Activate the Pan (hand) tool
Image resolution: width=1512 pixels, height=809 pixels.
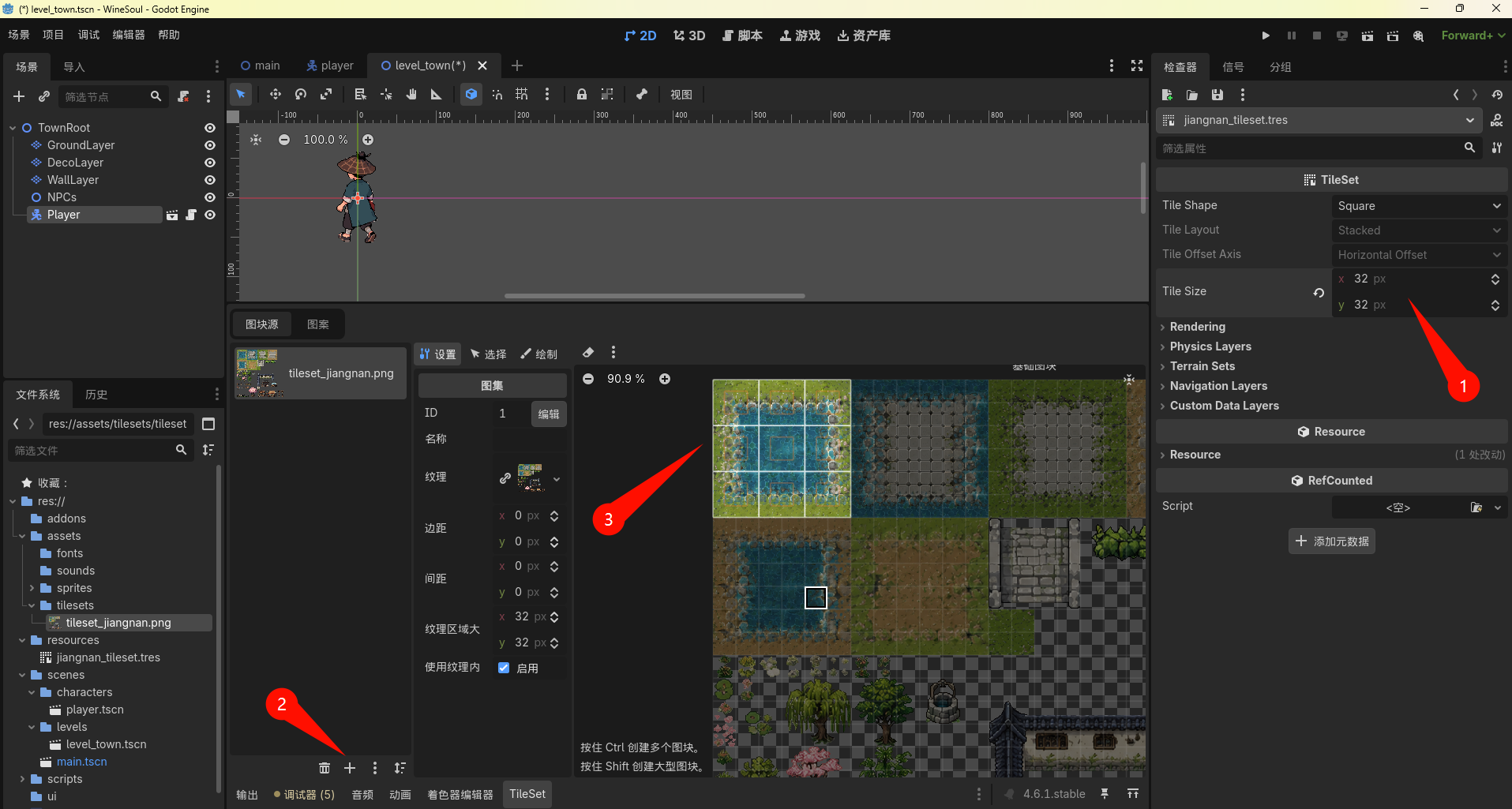point(411,95)
